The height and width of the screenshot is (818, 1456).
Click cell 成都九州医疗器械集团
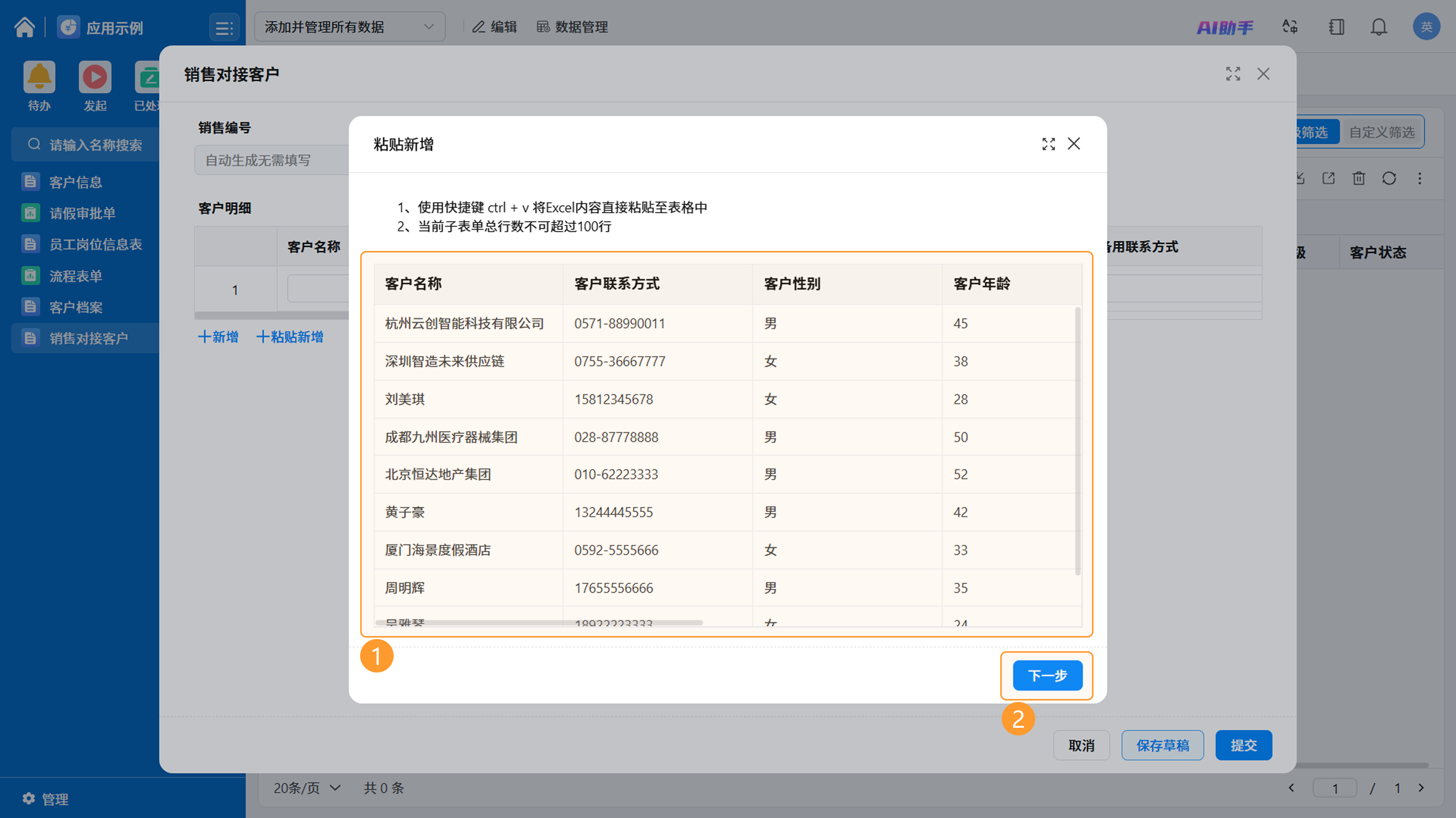tap(468, 437)
